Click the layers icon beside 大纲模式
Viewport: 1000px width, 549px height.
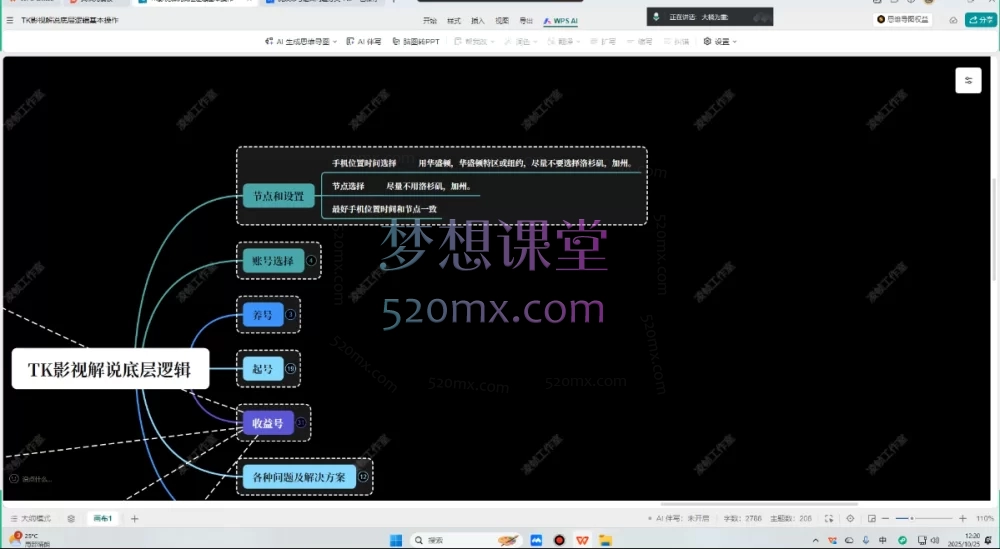71,518
